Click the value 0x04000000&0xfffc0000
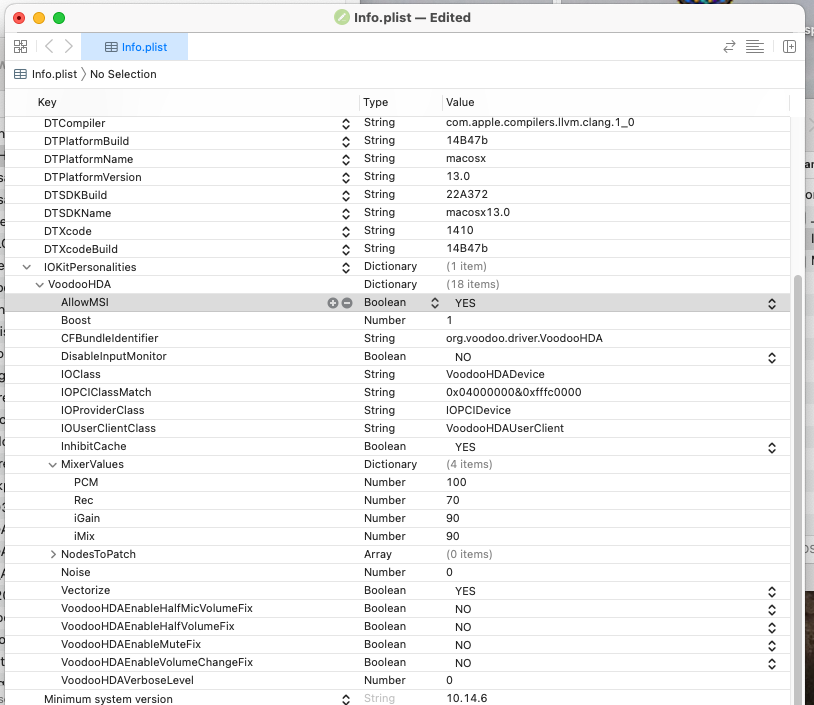Screen dimensions: 814x705 (x=513, y=392)
